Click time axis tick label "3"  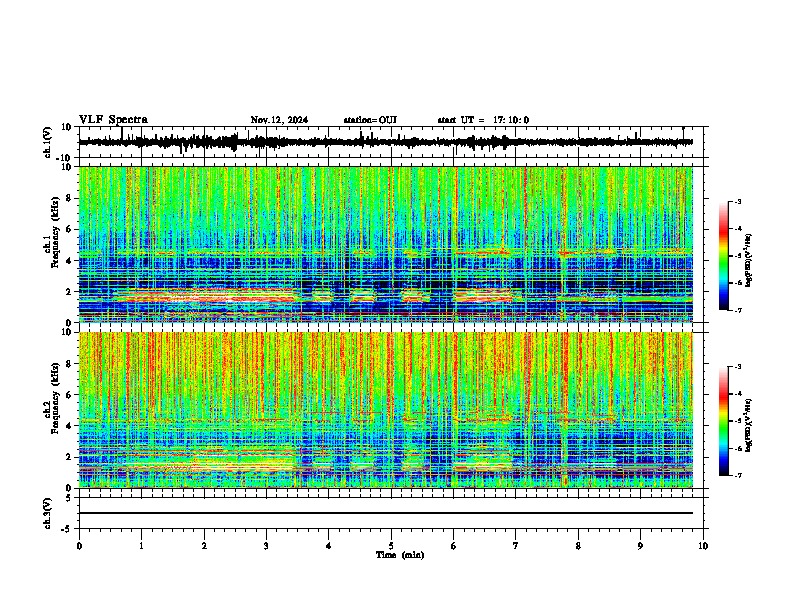(x=266, y=546)
